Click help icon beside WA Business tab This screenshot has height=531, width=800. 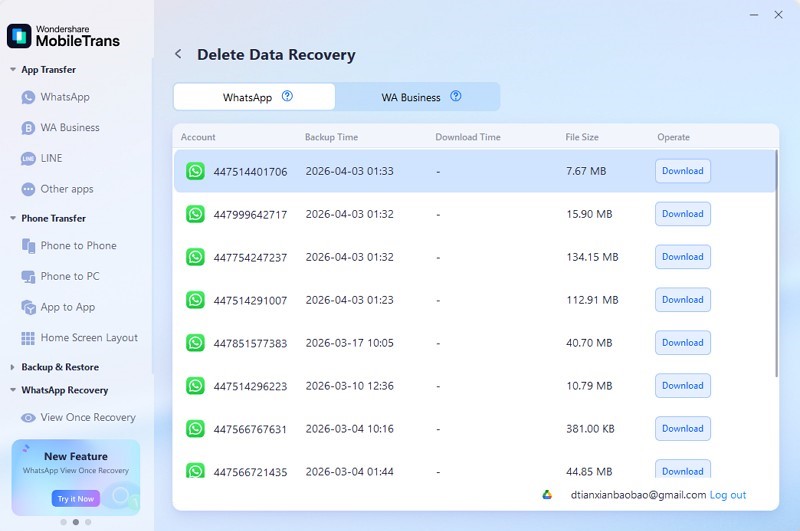[x=456, y=97]
